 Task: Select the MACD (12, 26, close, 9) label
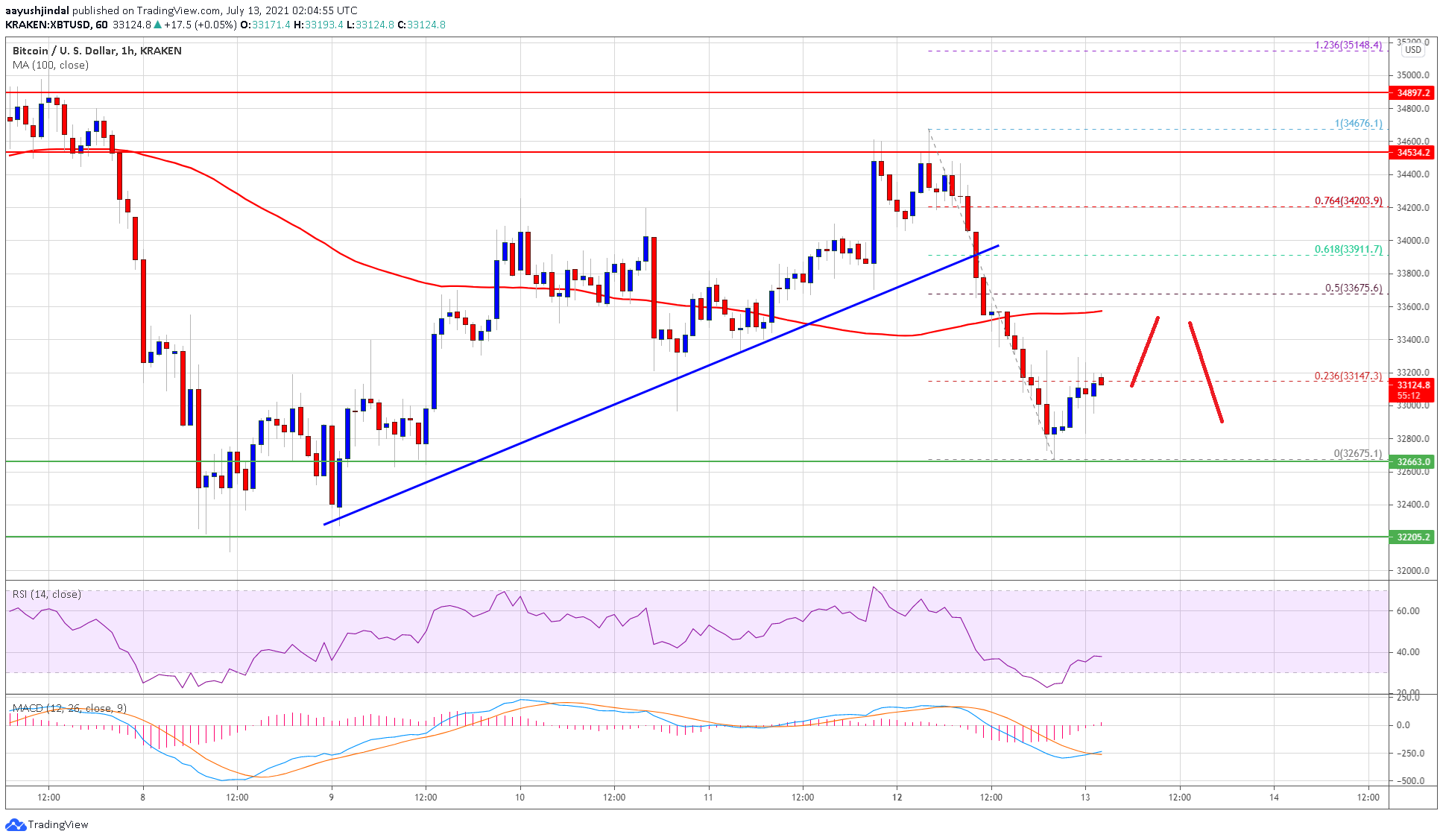pyautogui.click(x=69, y=708)
